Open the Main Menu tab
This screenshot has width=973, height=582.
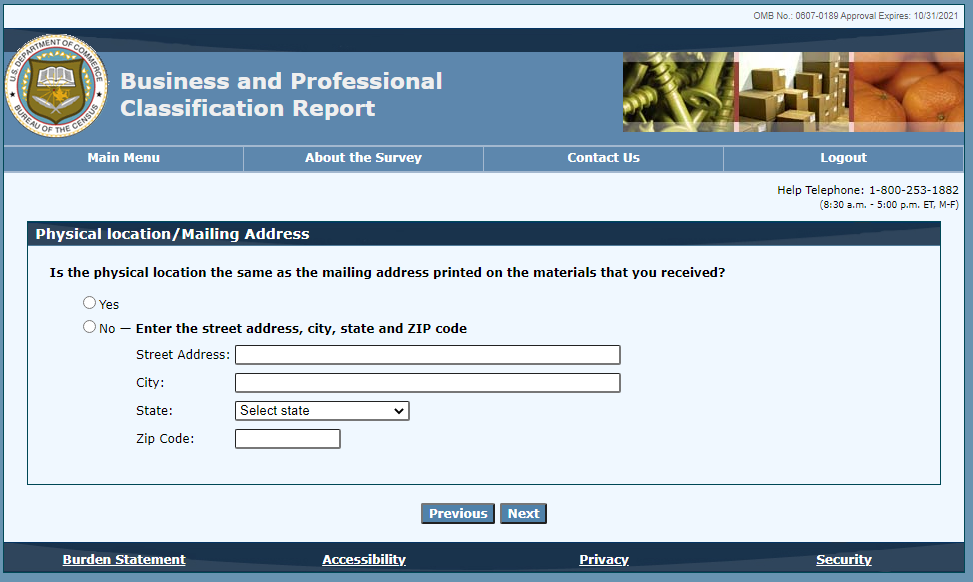[x=123, y=158]
